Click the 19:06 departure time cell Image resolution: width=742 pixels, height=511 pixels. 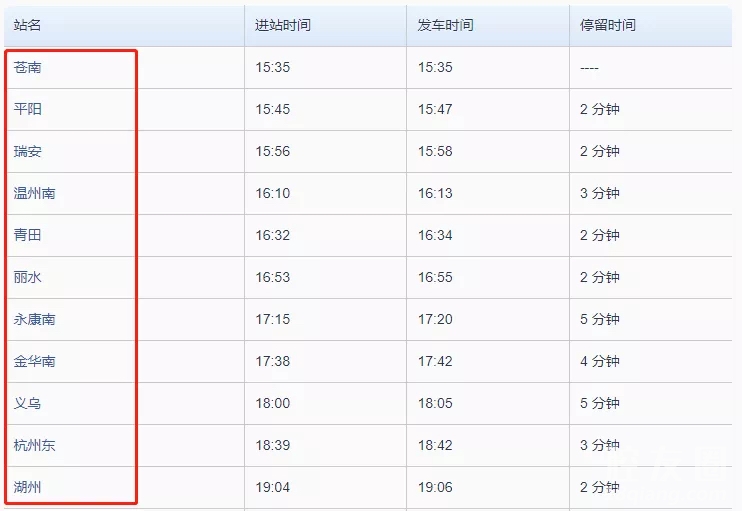click(x=435, y=487)
